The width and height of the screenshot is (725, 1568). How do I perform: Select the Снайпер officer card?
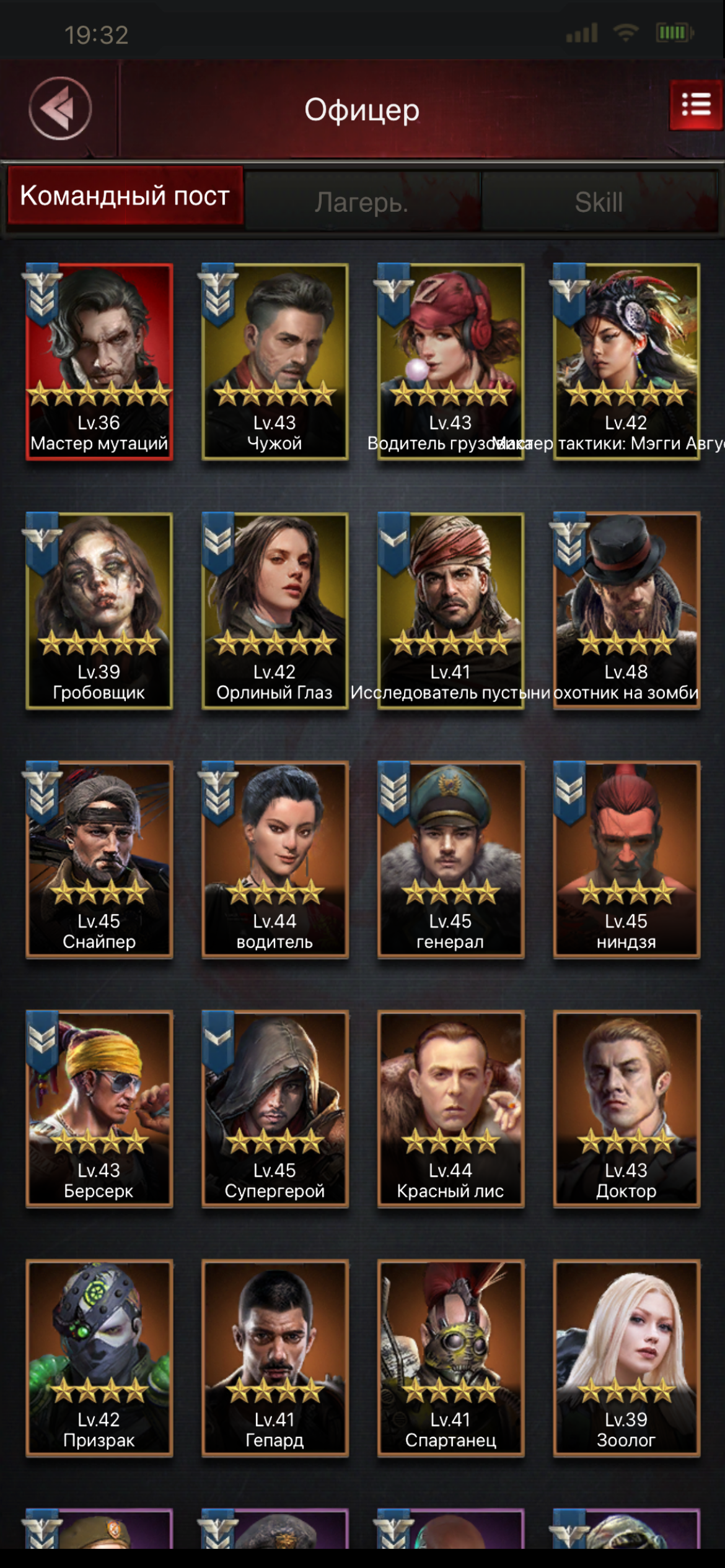99,860
